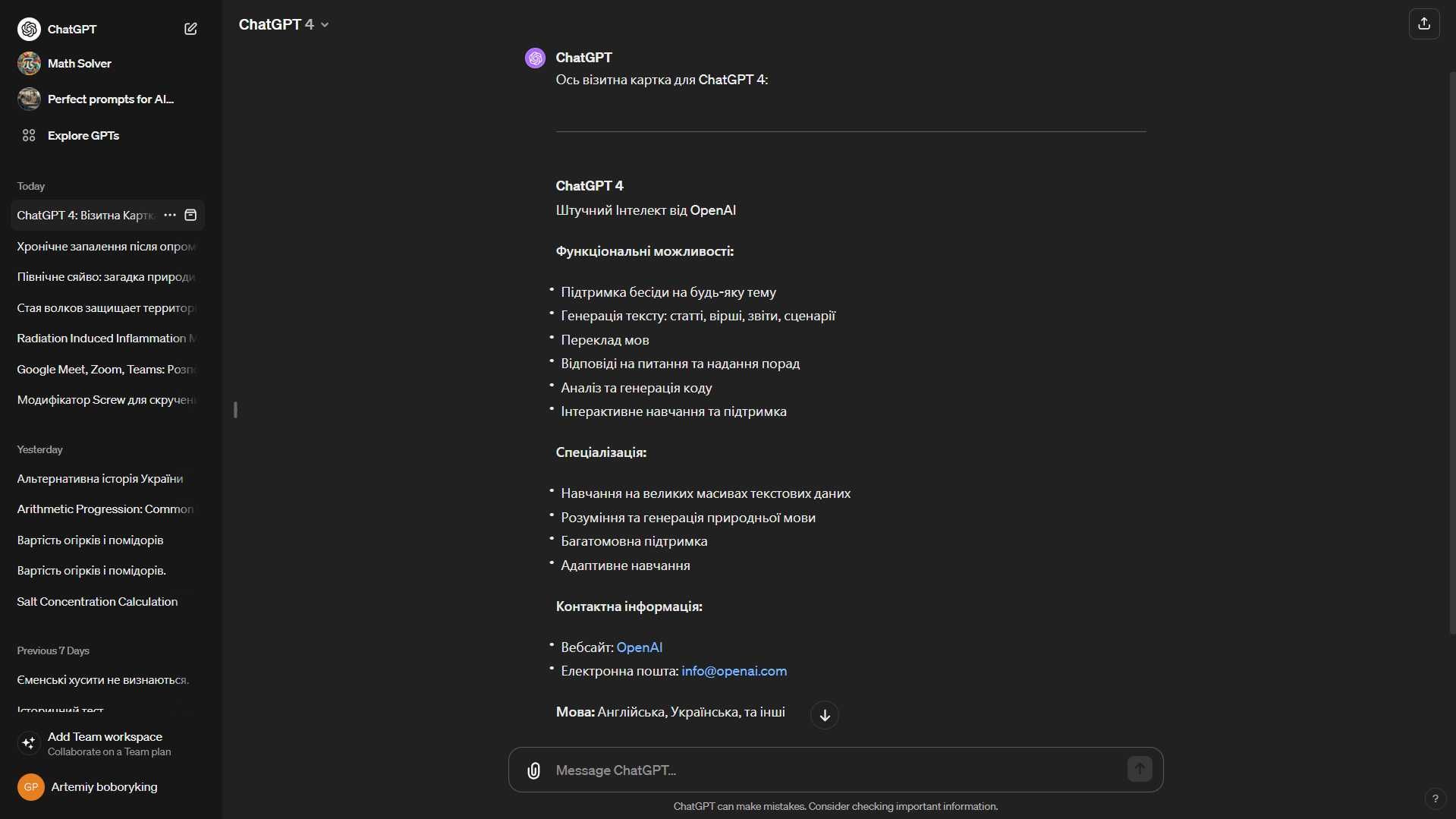This screenshot has width=1456, height=819.
Task: Click the Функціональні можливості heading
Action: [644, 251]
